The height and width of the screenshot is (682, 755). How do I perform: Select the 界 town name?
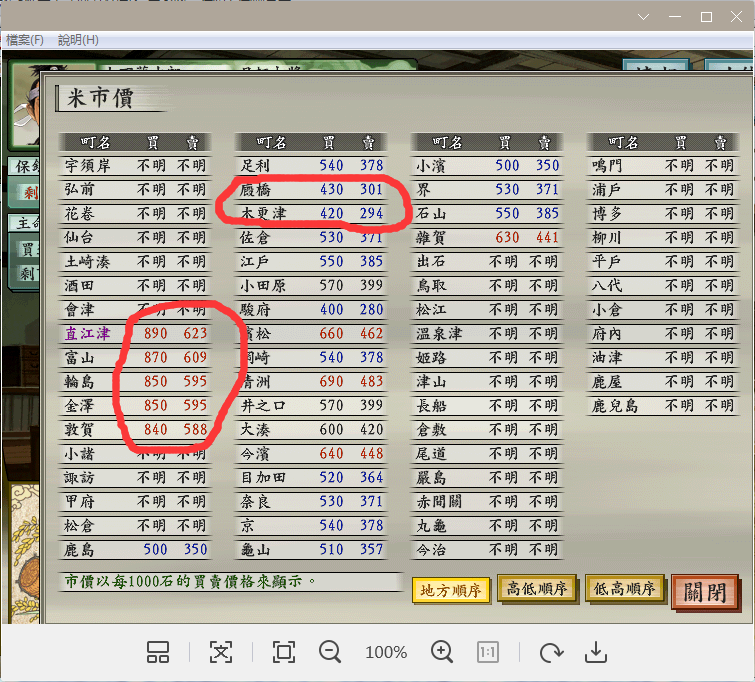click(424, 189)
